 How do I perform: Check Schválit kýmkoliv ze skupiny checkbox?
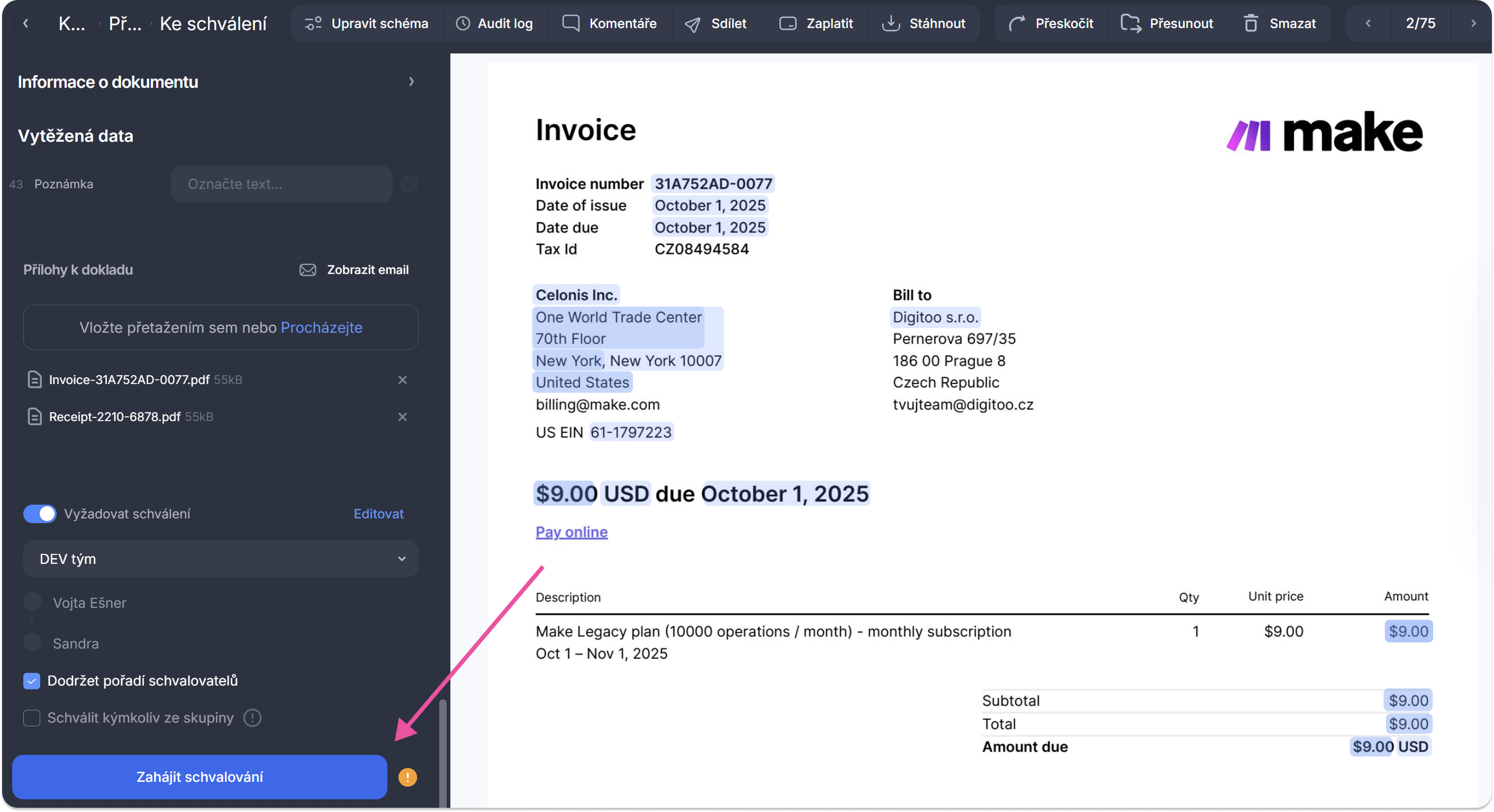tap(32, 717)
